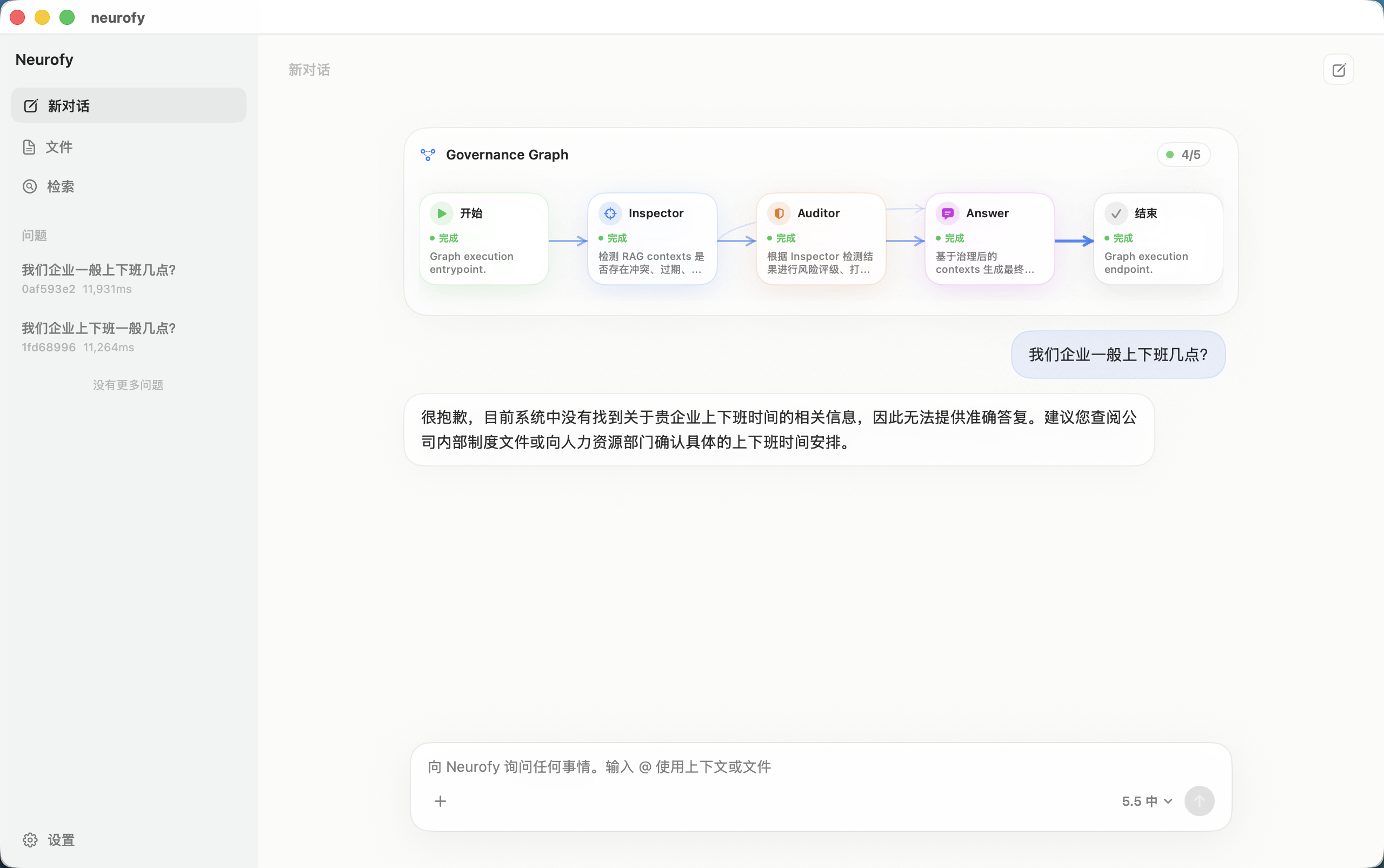Click the send arrow button

click(x=1199, y=802)
